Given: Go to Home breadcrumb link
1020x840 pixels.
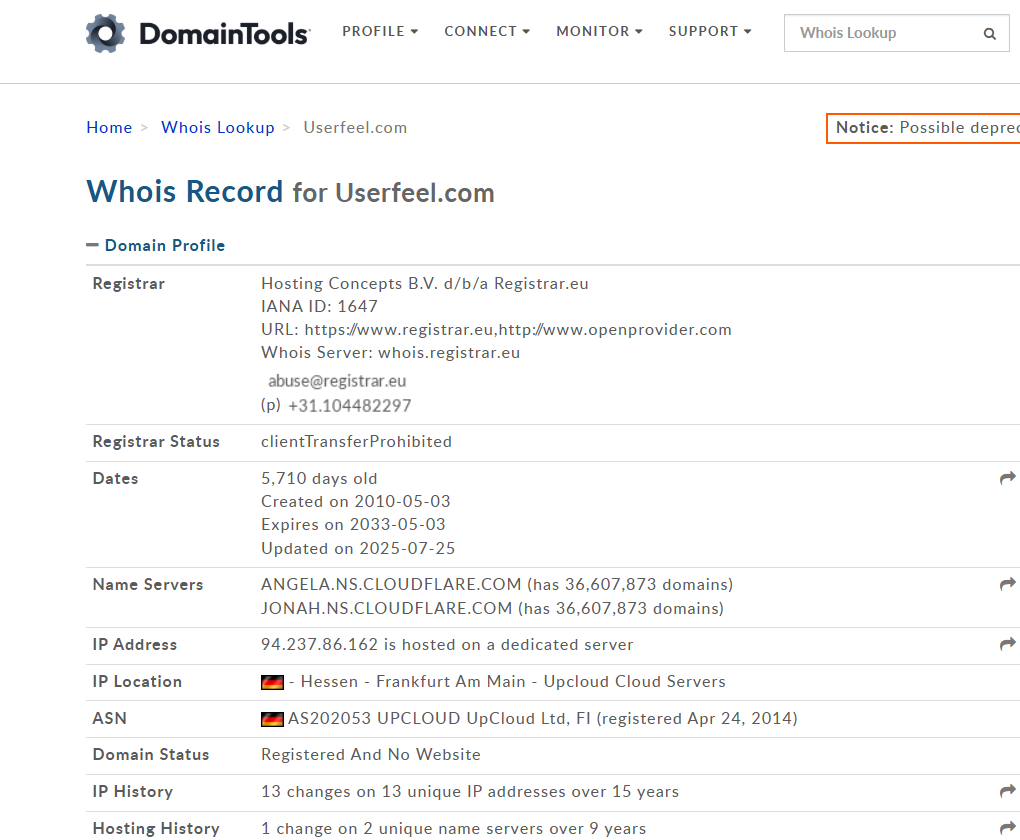Looking at the screenshot, I should (109, 128).
